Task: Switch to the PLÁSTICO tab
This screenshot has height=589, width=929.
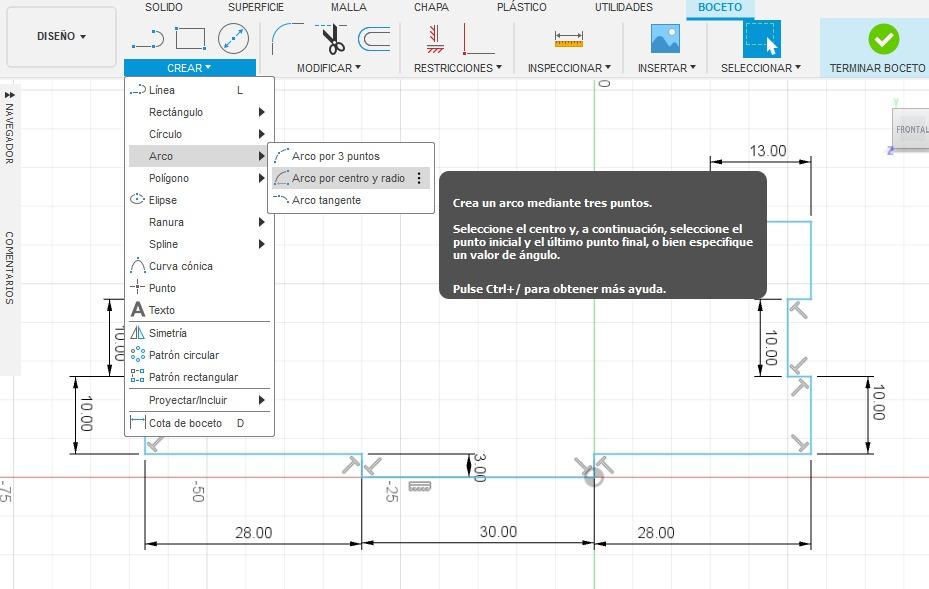Action: pyautogui.click(x=521, y=7)
